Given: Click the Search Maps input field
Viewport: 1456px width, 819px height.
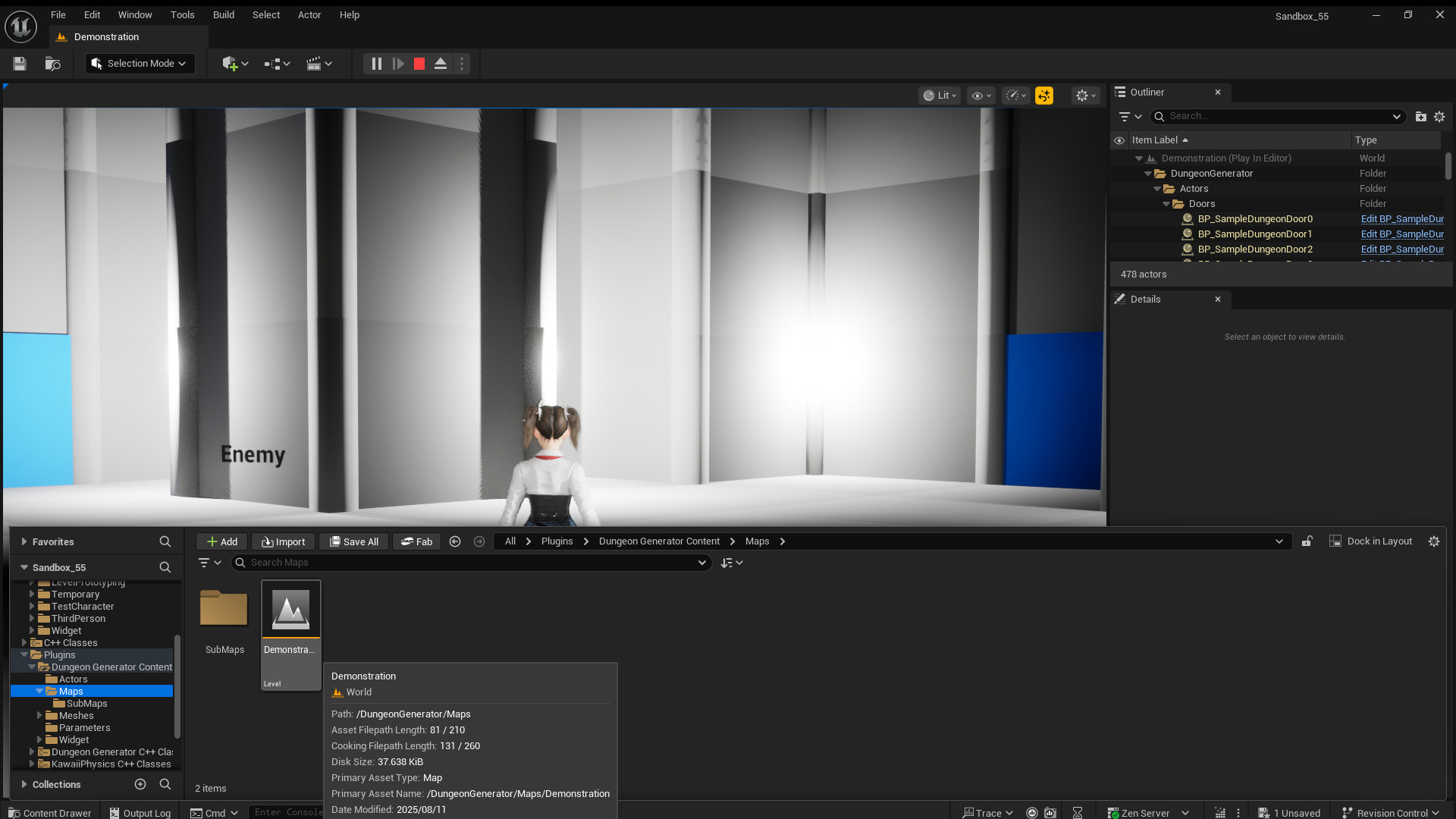Looking at the screenshot, I should coord(471,563).
